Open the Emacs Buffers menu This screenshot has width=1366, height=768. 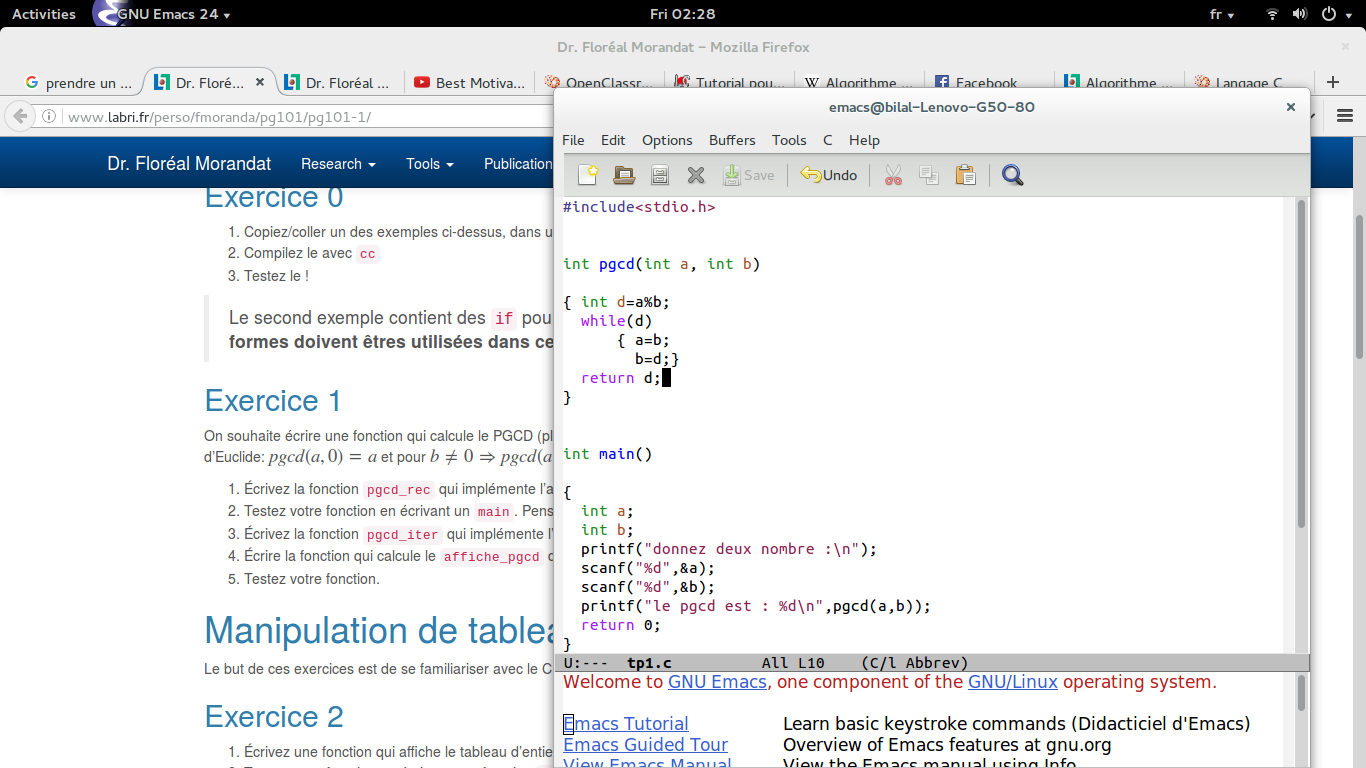click(x=732, y=140)
